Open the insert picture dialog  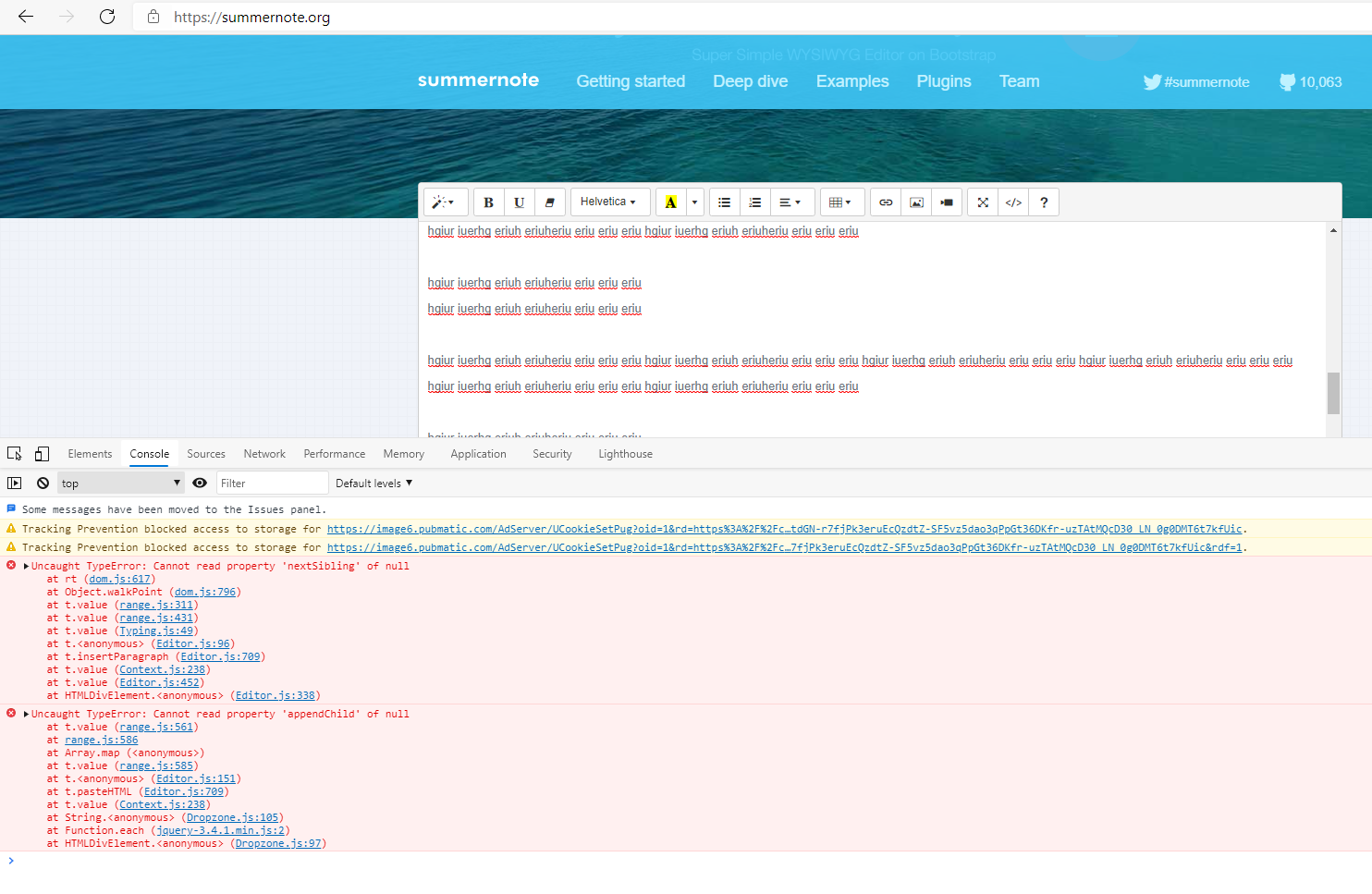pos(916,202)
